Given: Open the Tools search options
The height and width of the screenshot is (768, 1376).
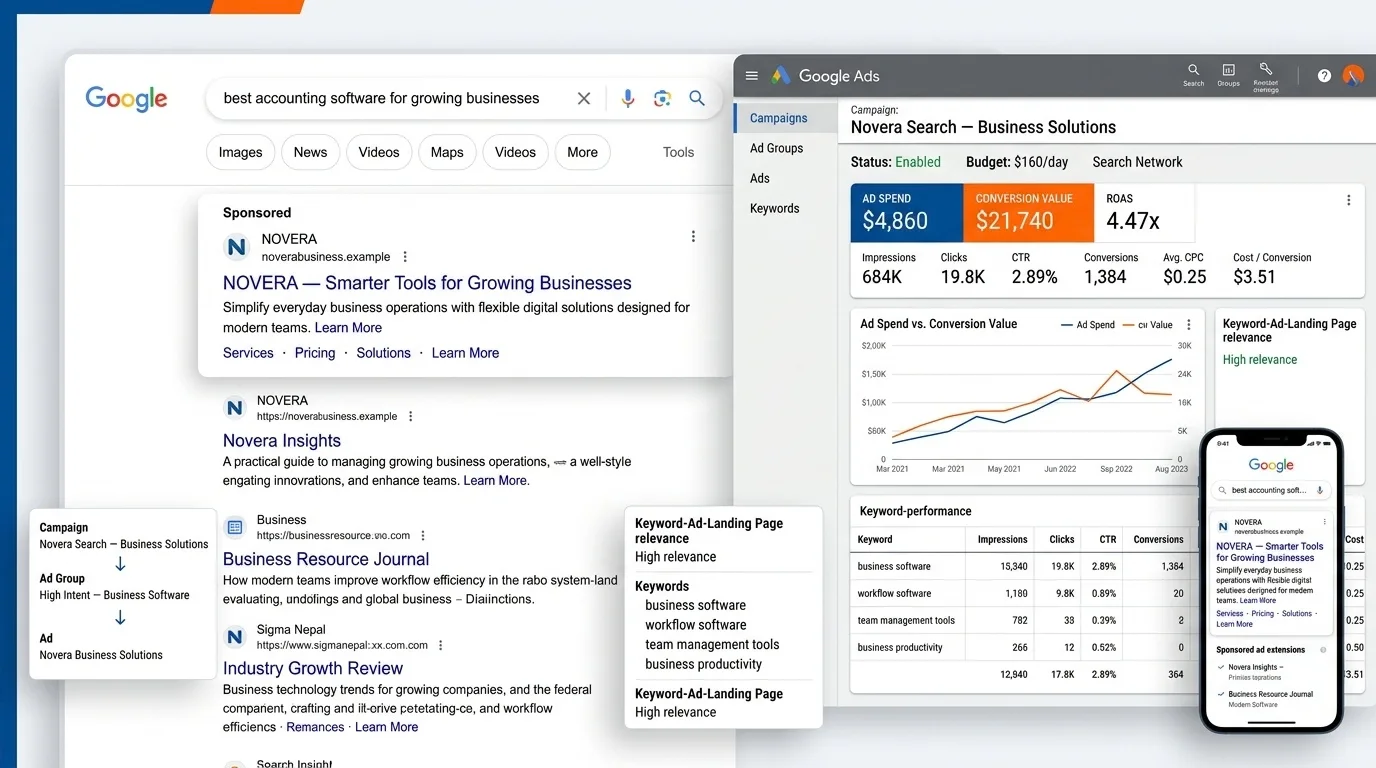Looking at the screenshot, I should coord(678,152).
